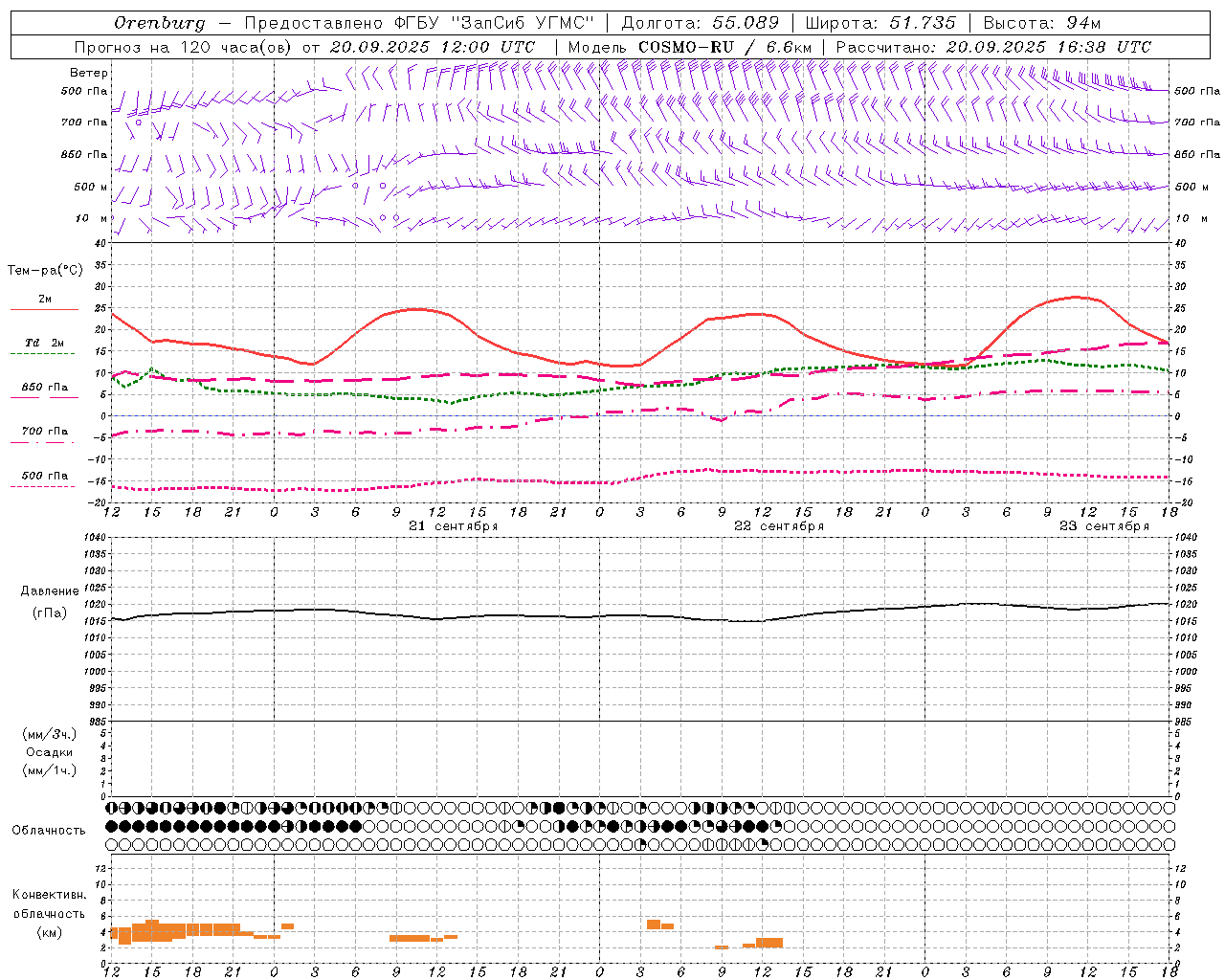
Task: Select the ФГБУ "ЗапСиб УГМС" provider text
Action: pos(494,23)
